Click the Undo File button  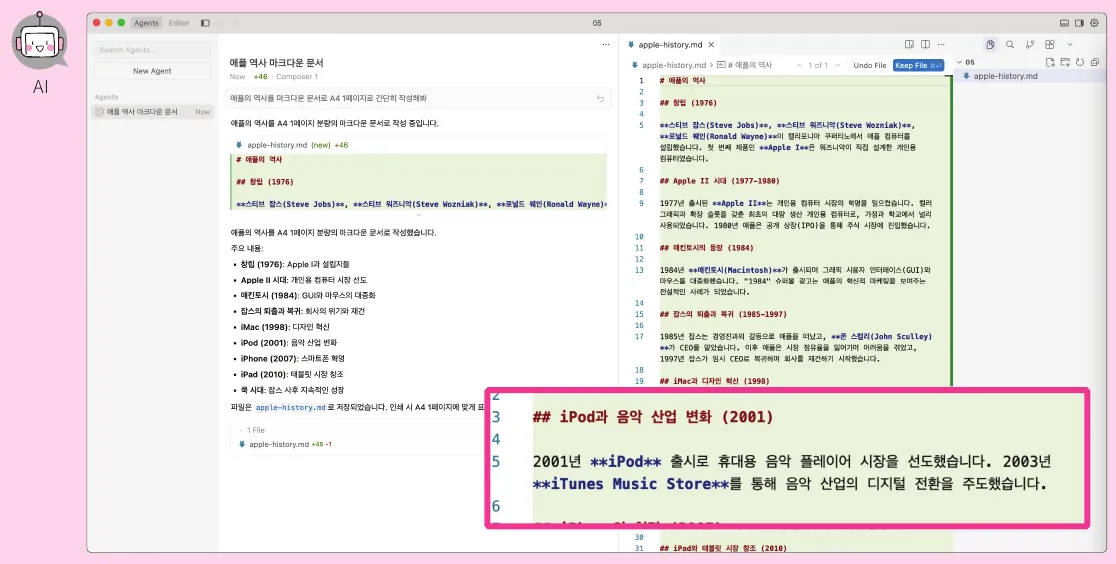point(870,66)
